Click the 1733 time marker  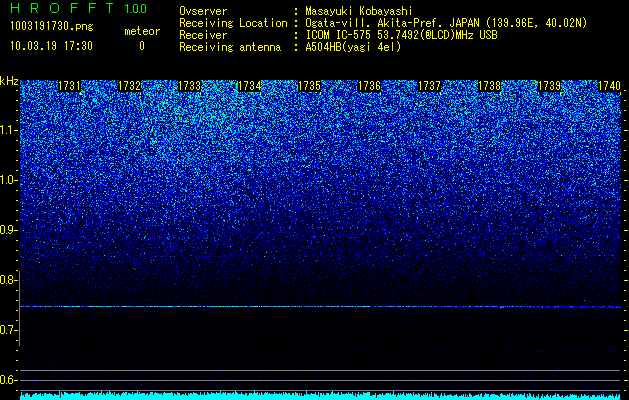(x=189, y=86)
